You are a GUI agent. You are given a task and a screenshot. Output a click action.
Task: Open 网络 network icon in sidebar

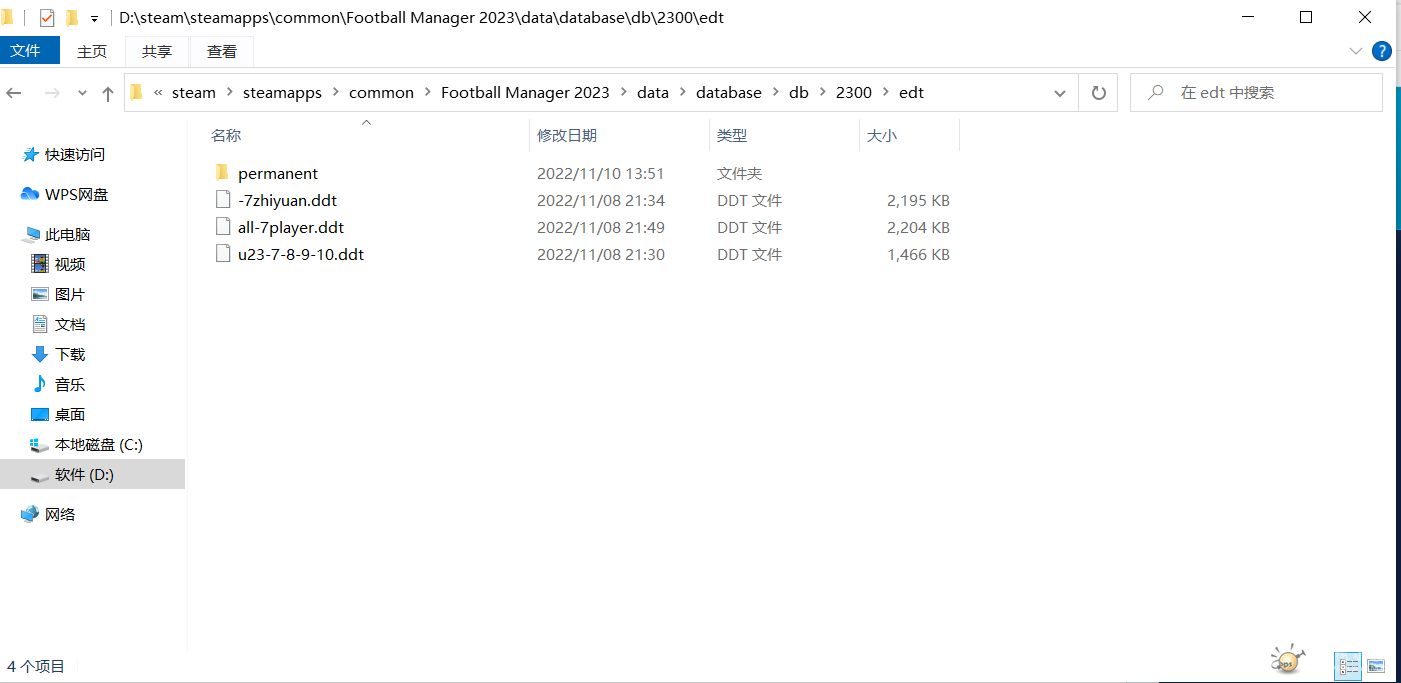tap(30, 514)
